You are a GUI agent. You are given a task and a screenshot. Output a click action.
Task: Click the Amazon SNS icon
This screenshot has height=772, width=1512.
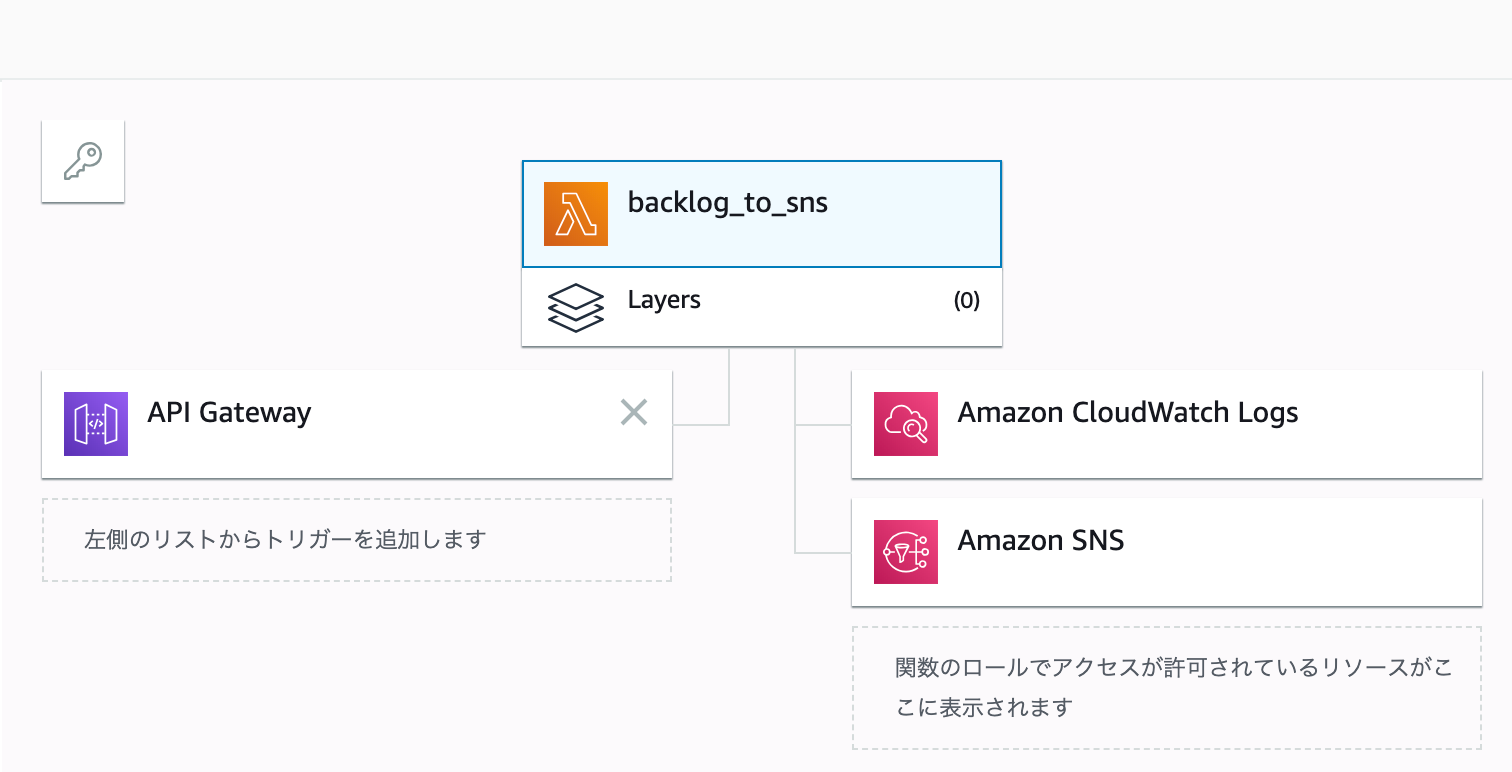[906, 552]
